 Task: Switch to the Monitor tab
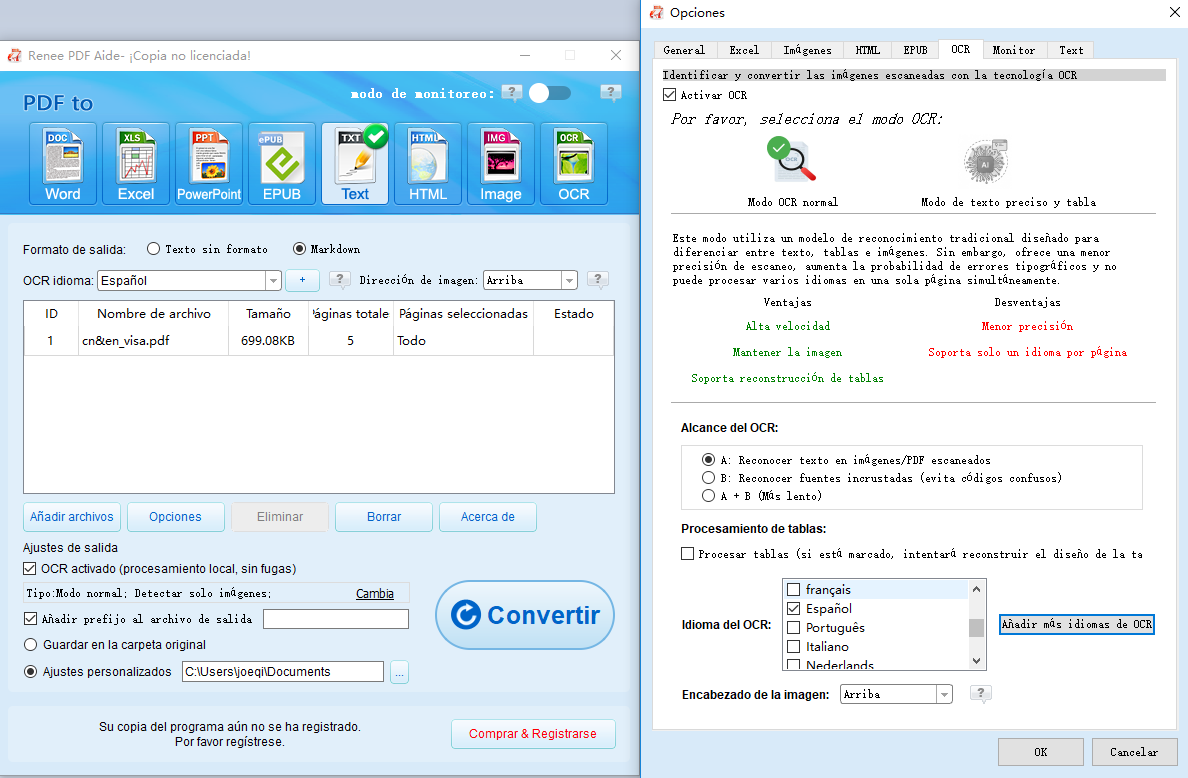1014,49
